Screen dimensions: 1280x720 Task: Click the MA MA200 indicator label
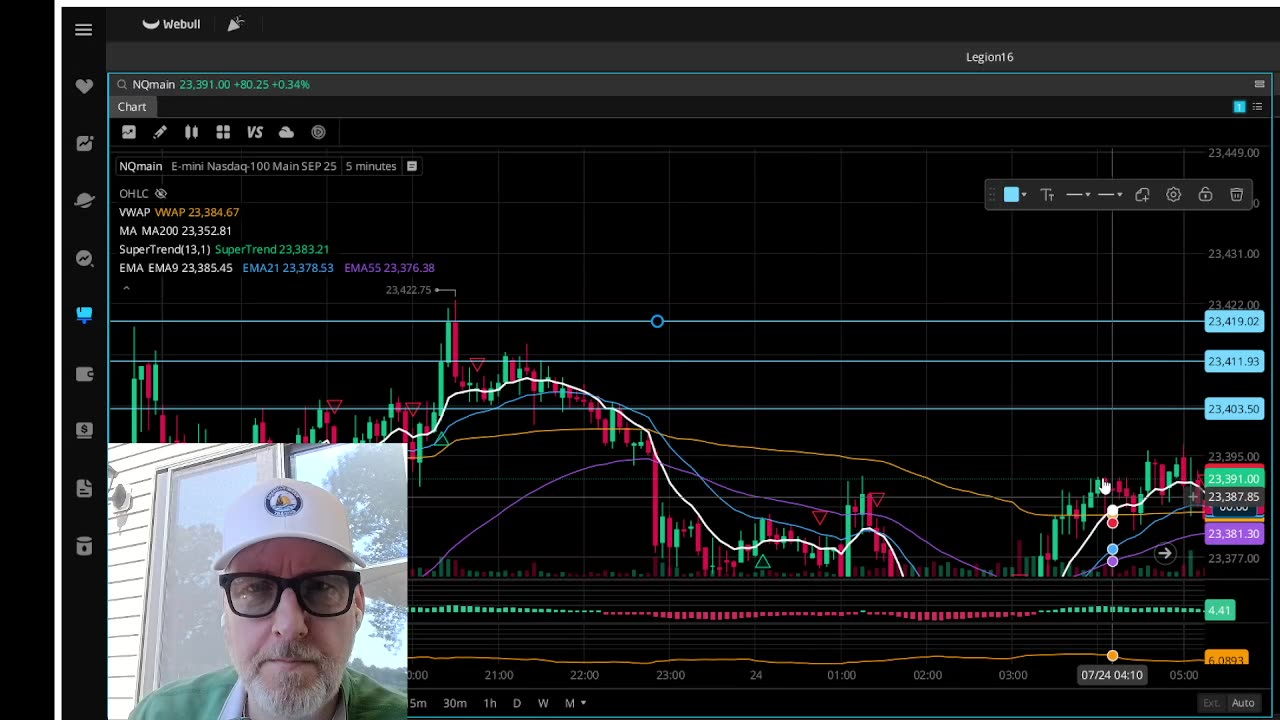pos(175,231)
